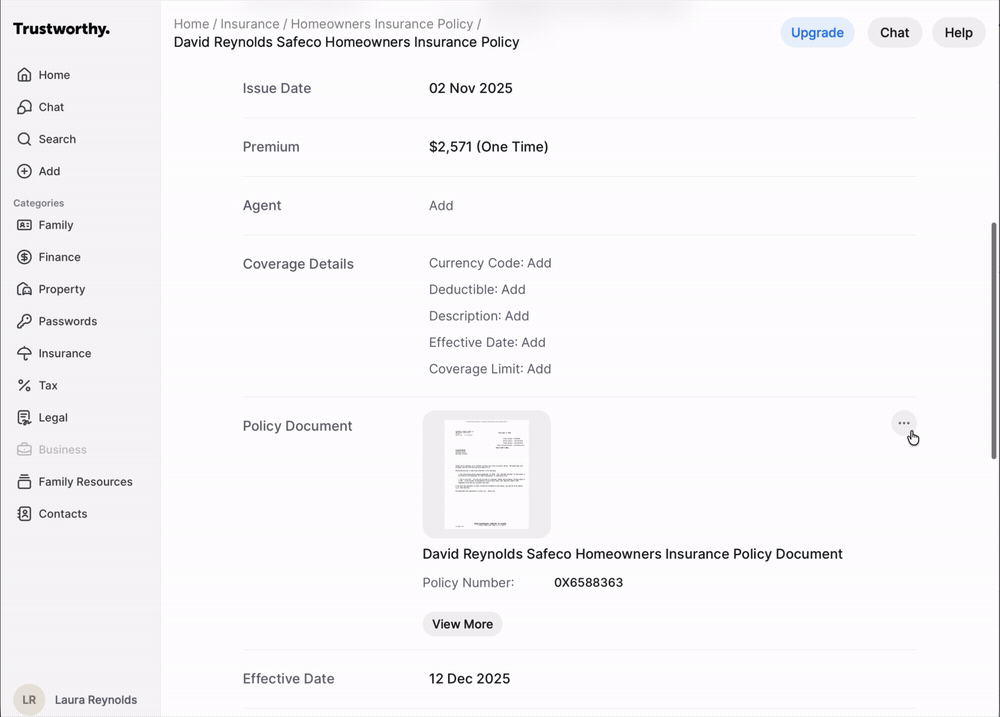Open the Policy Document three-dot menu

[904, 423]
